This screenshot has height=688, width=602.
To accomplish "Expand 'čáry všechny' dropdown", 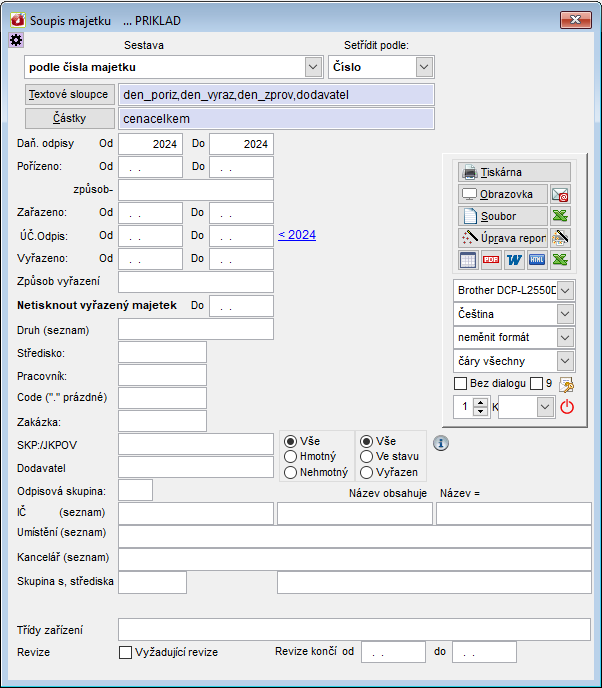I will [565, 361].
